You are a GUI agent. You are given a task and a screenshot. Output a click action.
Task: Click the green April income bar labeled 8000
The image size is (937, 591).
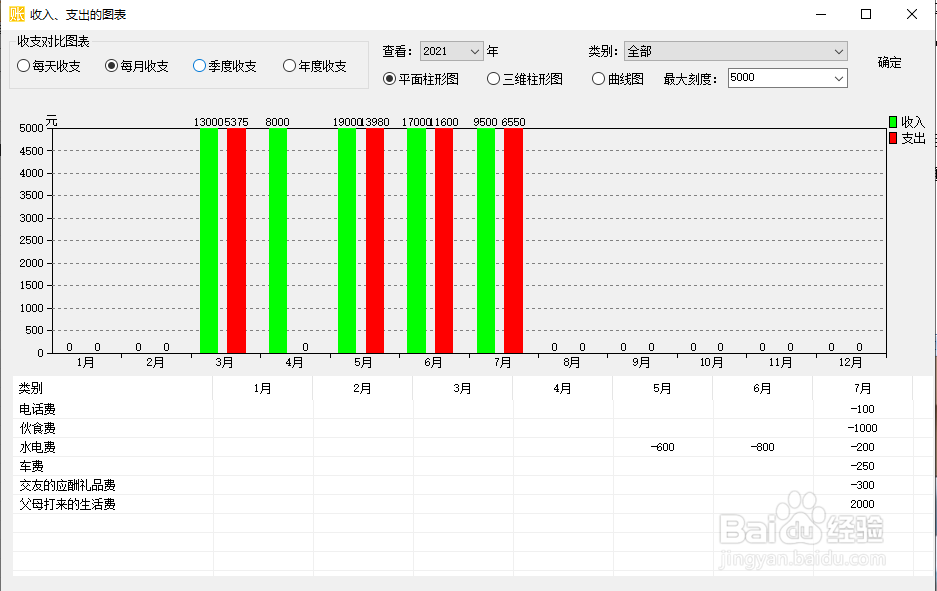point(278,240)
